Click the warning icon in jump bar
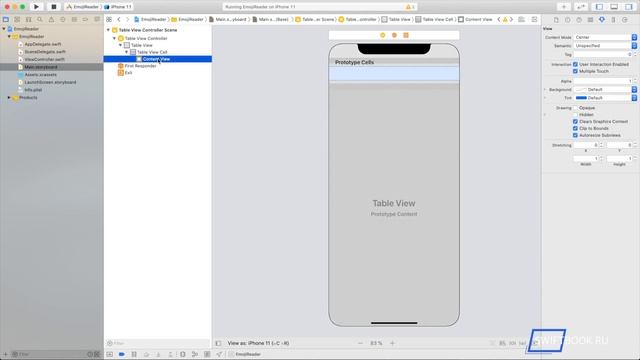The image size is (640, 360). [x=505, y=19]
